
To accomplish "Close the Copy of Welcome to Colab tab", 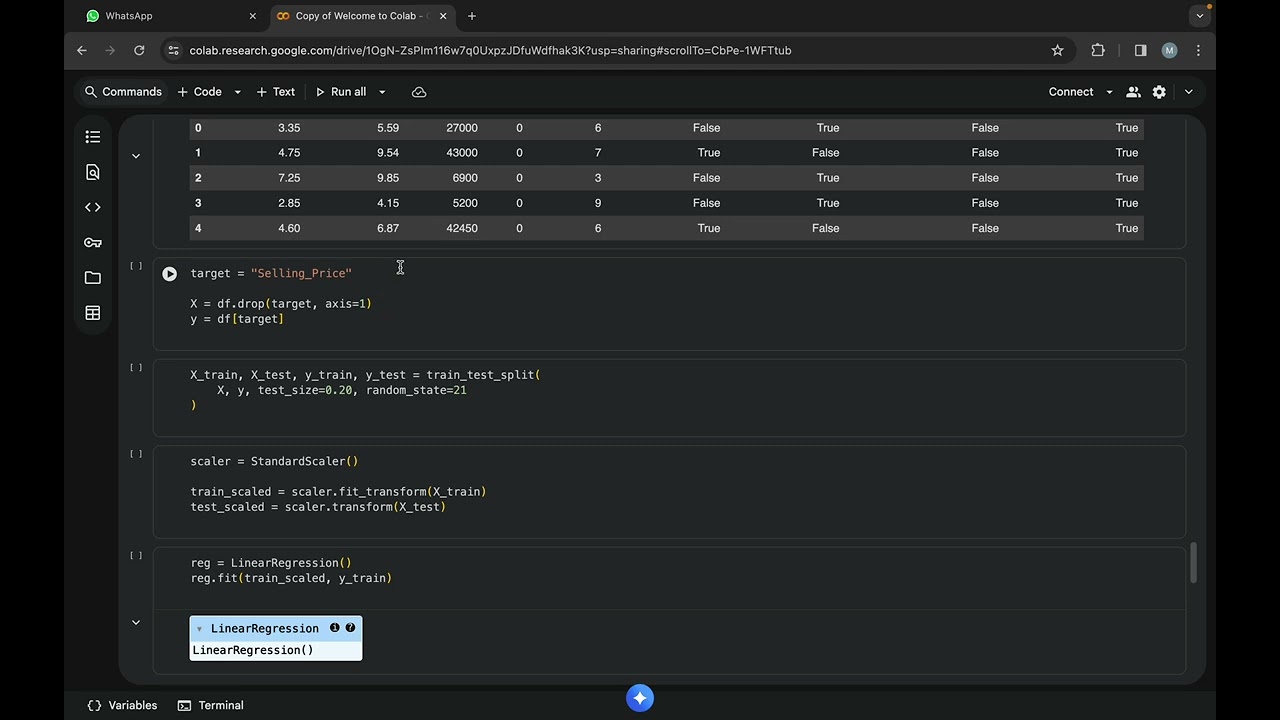I will tap(443, 16).
